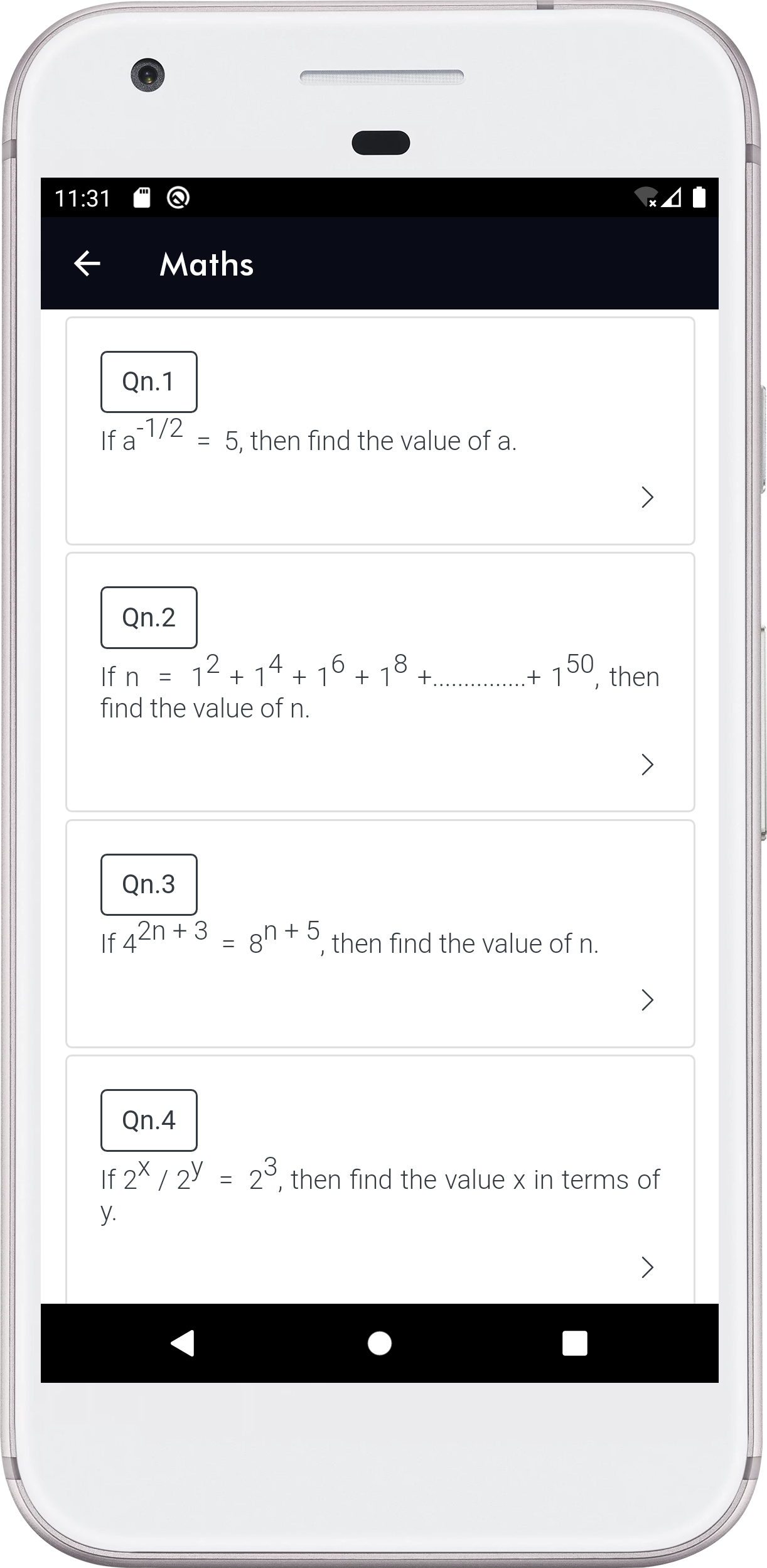Open Qn.3 chevron arrow
This screenshot has width=767, height=1568.
tap(647, 1000)
